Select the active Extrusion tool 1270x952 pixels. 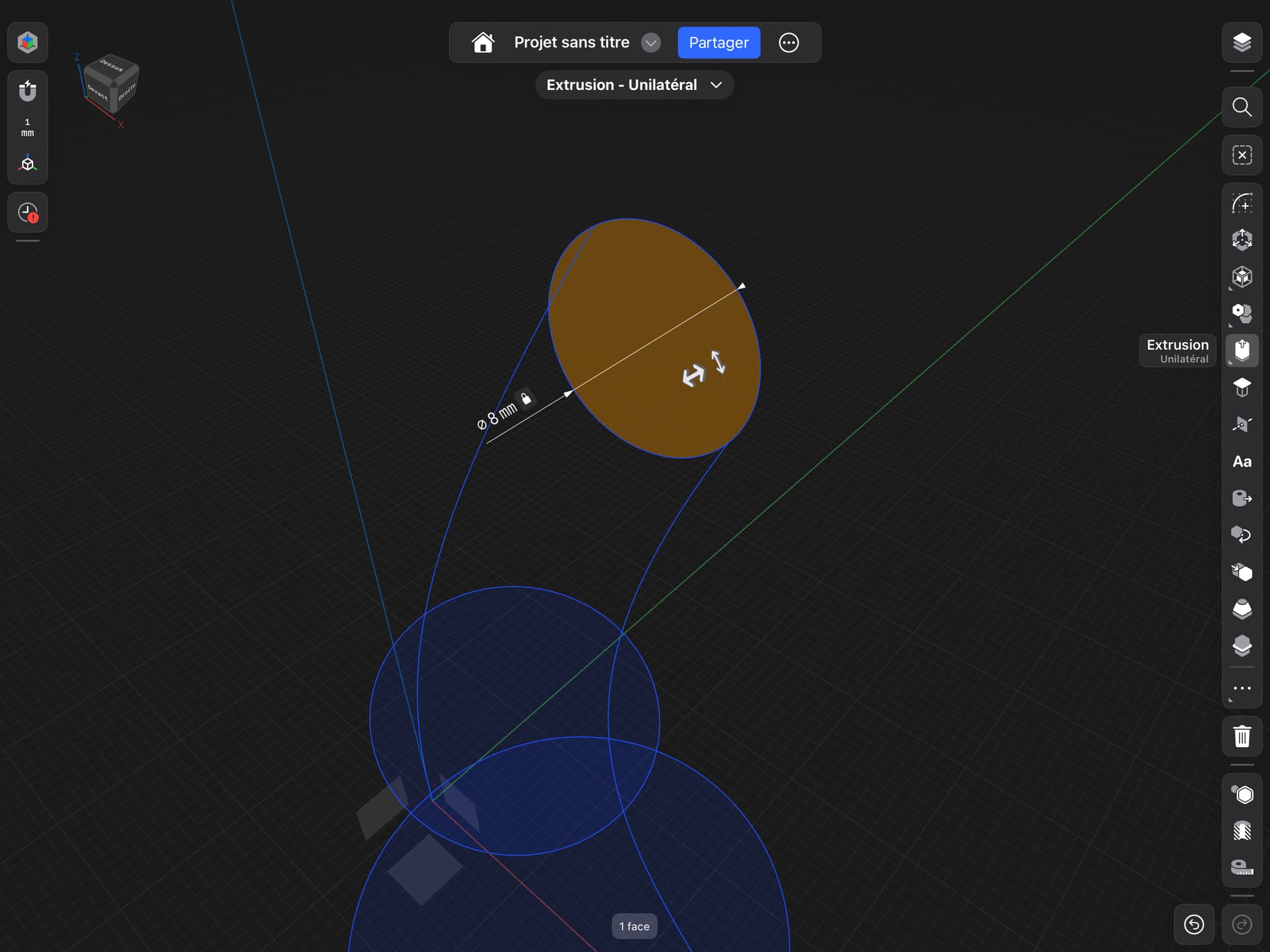click(1242, 350)
